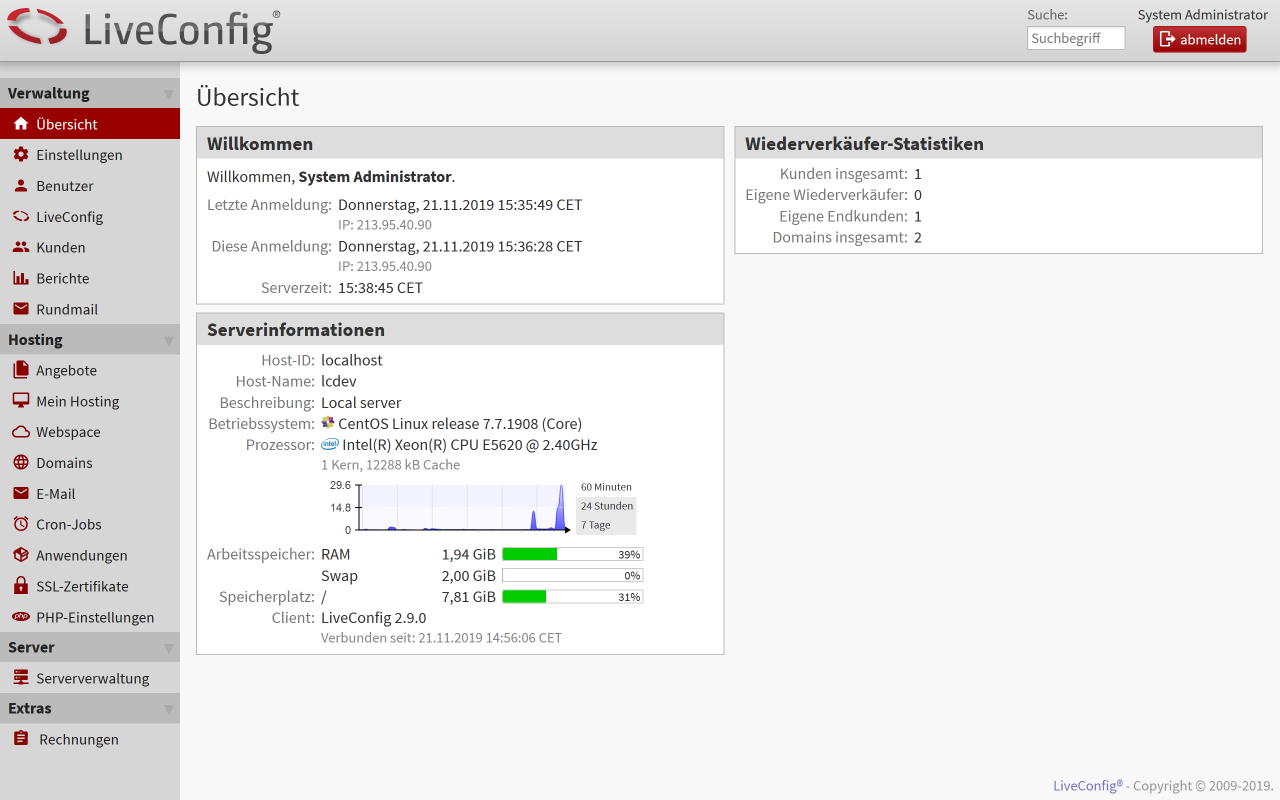Go to Benutzer menu entry
1280x800 pixels.
tap(90, 186)
